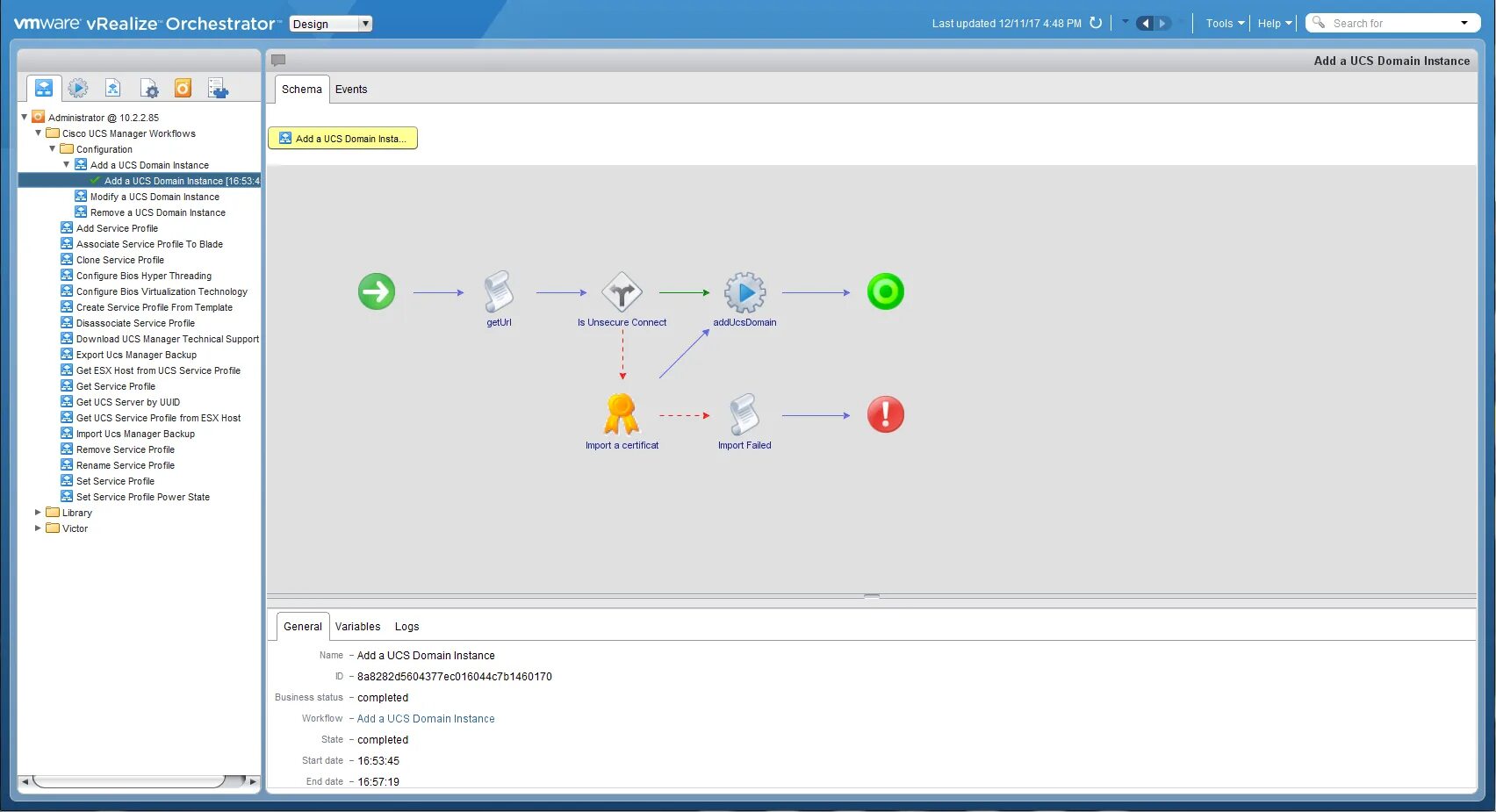Select the red exception end node
Screen dimensions: 1496x812
tap(885, 414)
